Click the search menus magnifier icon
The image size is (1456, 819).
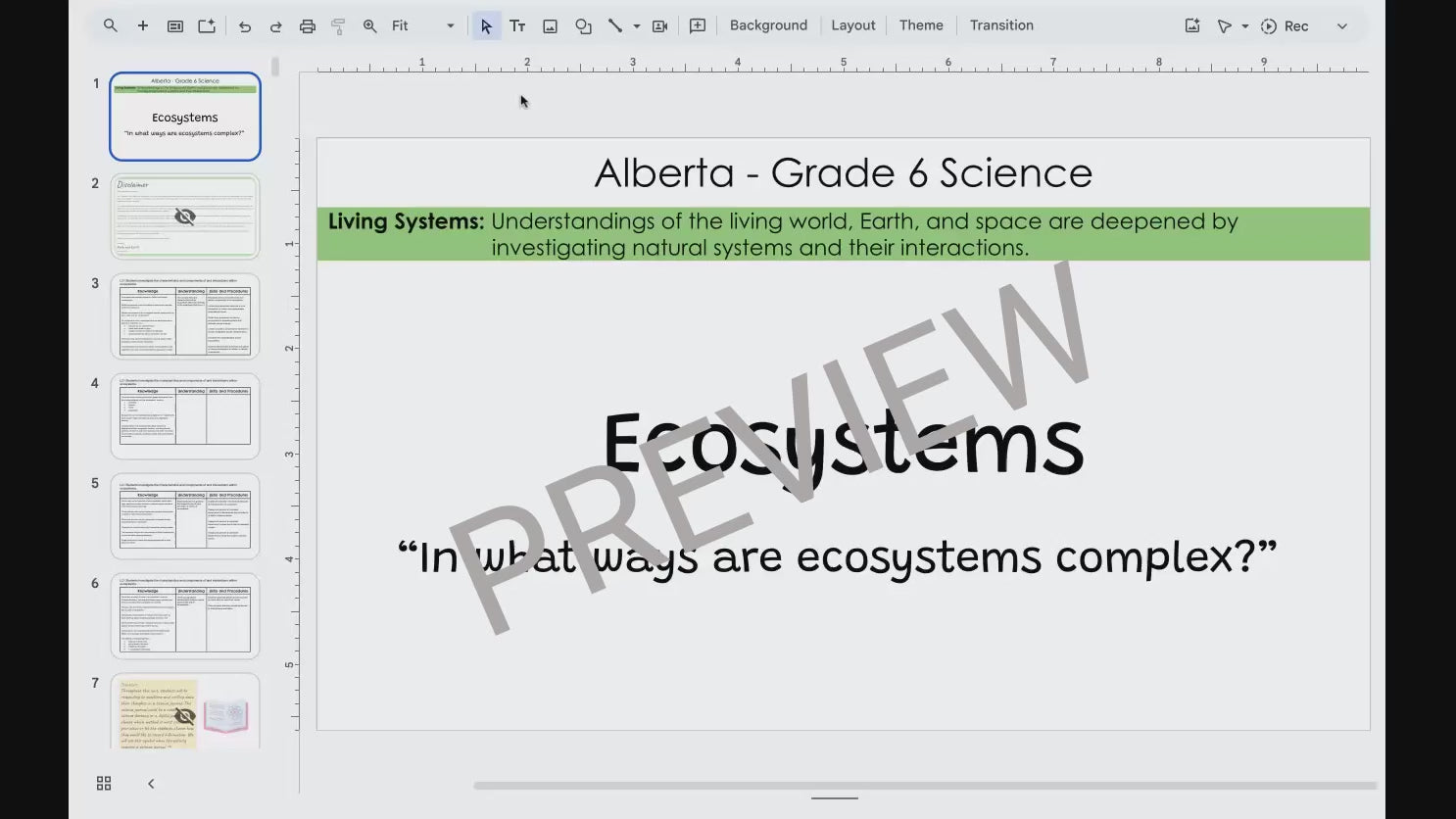click(x=111, y=25)
